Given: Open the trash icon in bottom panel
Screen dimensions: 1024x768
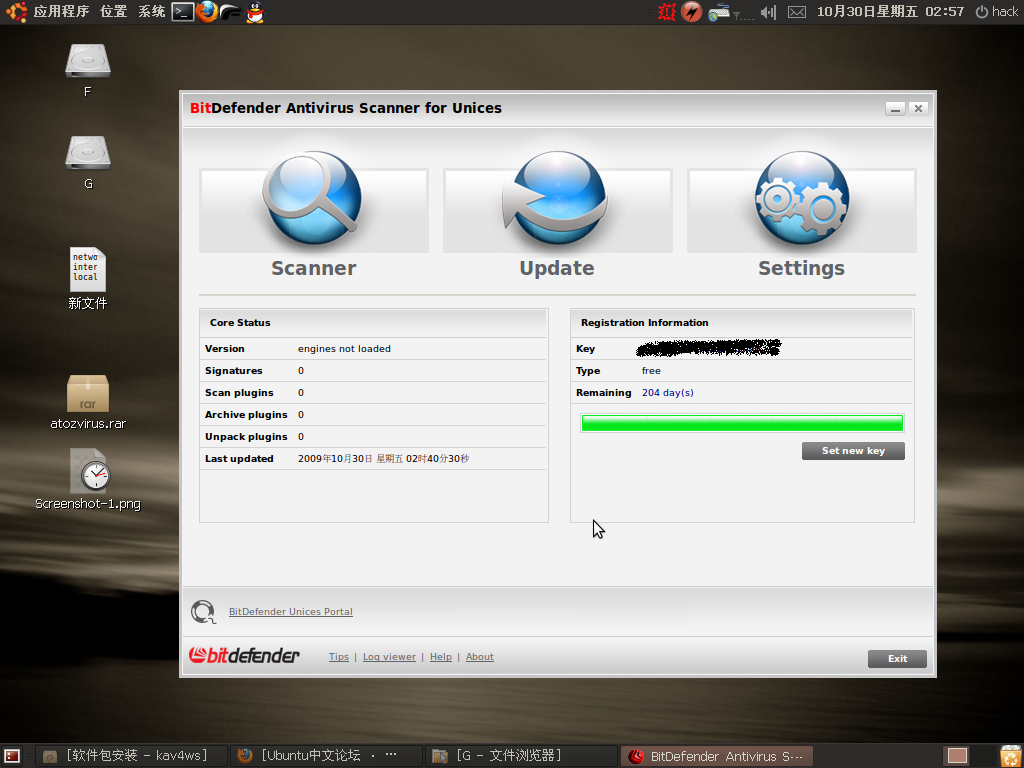Looking at the screenshot, I should (x=1010, y=756).
